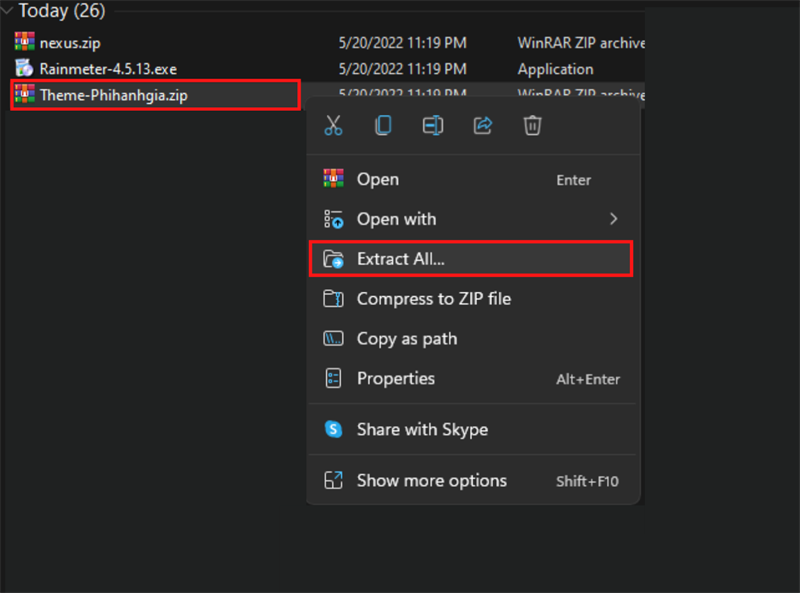This screenshot has width=800, height=593.
Task: Open Properties from context menu
Action: click(x=395, y=379)
